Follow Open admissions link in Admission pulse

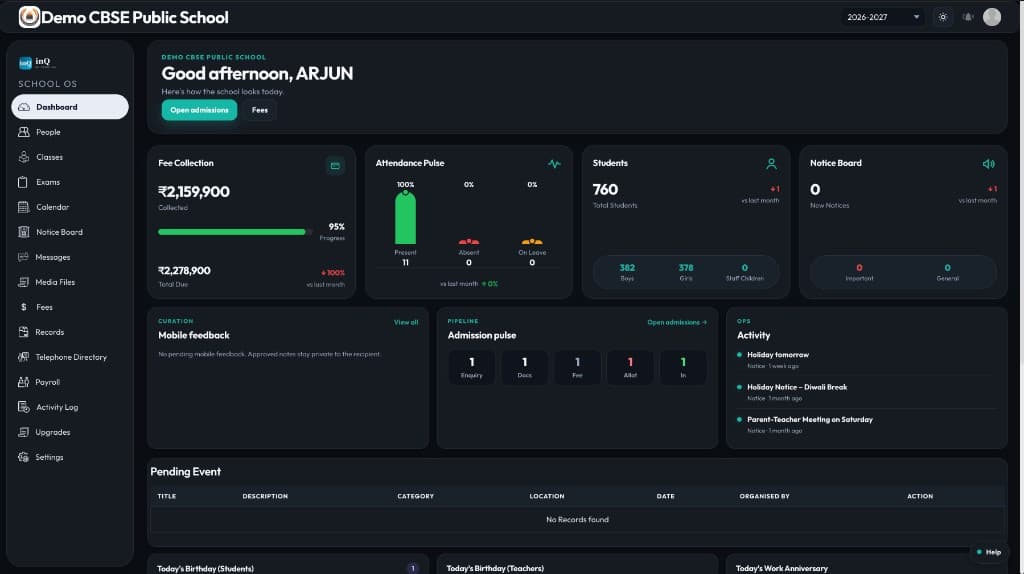[677, 322]
